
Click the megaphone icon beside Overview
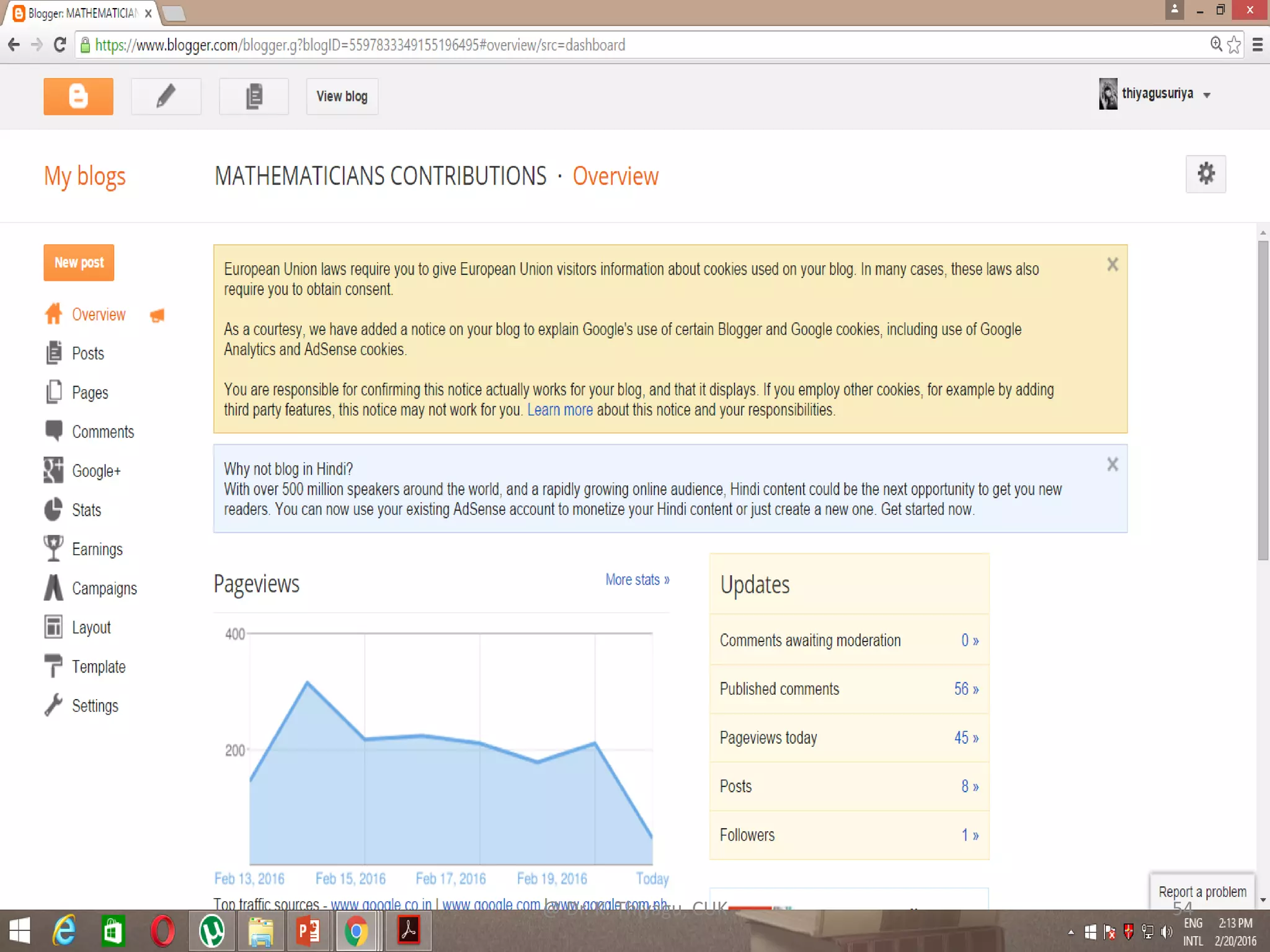pos(158,315)
